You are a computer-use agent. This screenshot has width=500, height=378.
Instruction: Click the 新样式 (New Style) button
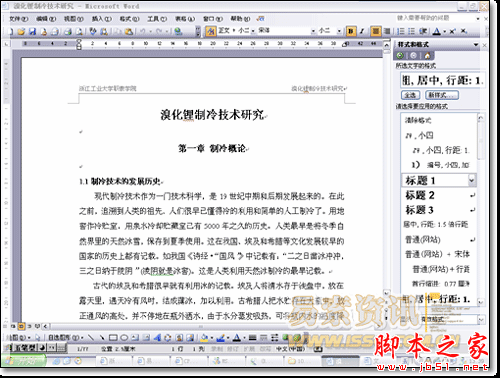pyautogui.click(x=442, y=95)
